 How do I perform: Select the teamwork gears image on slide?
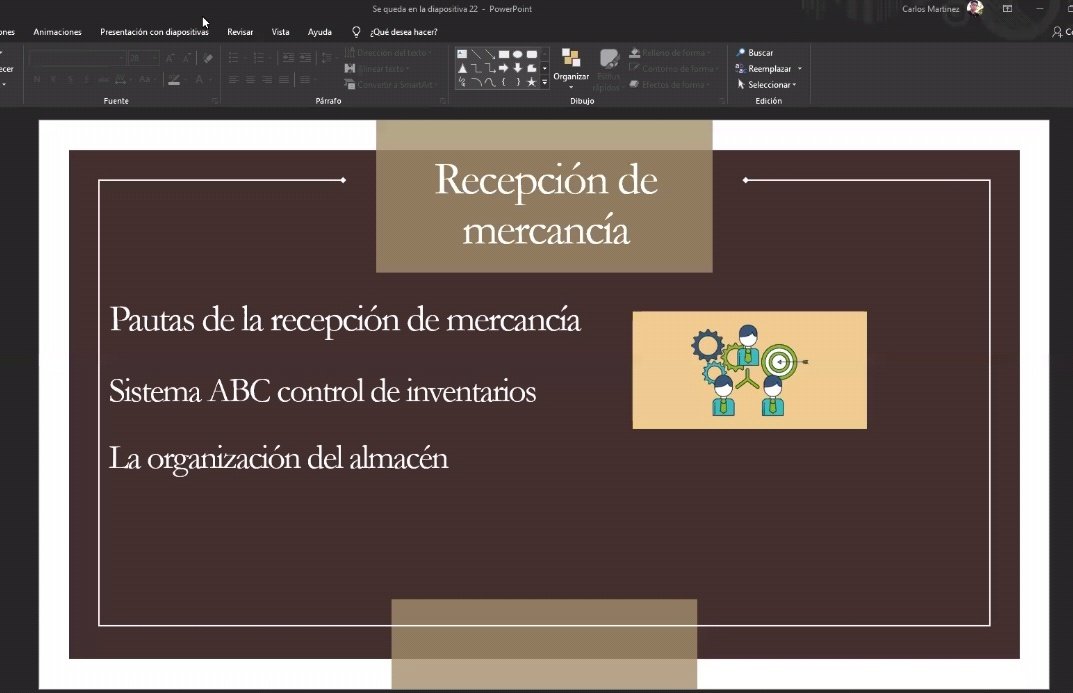[x=749, y=370]
